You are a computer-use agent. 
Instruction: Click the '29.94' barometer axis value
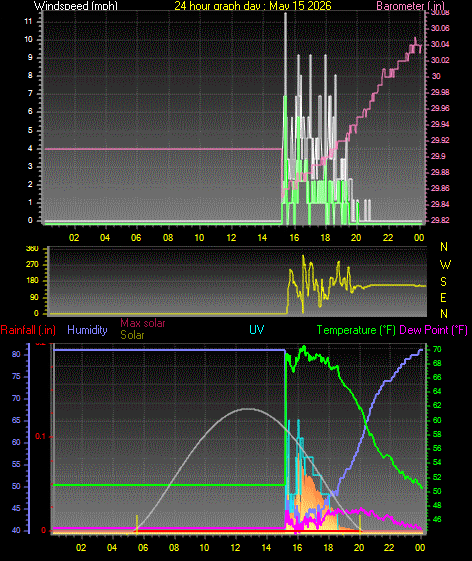[x=440, y=124]
